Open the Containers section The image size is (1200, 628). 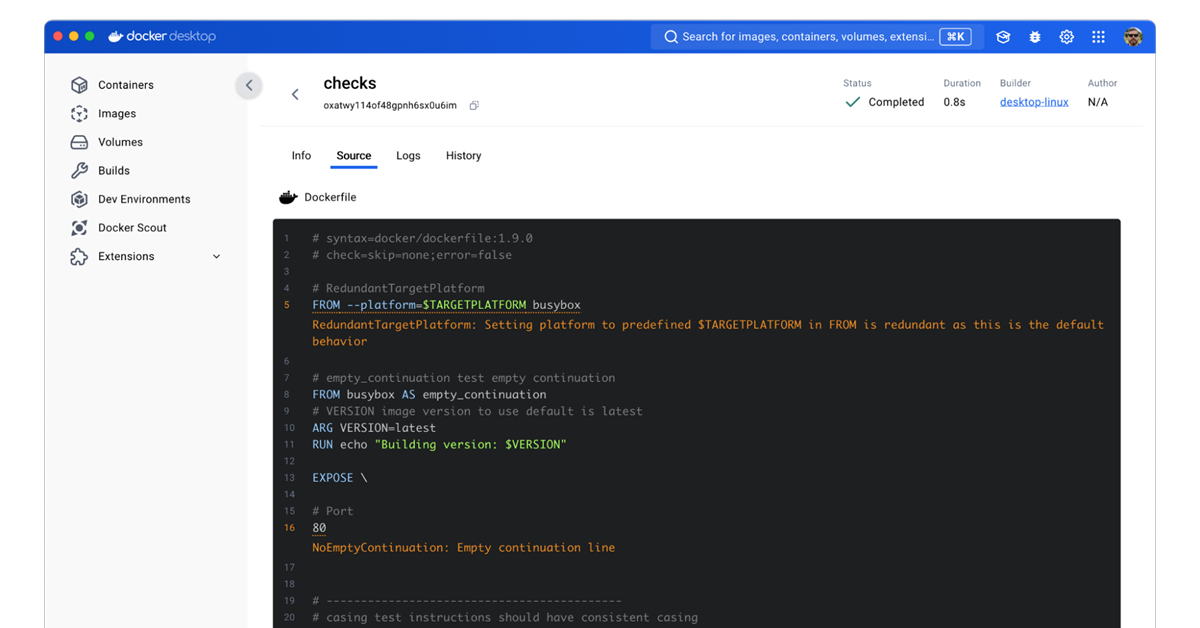click(x=126, y=85)
